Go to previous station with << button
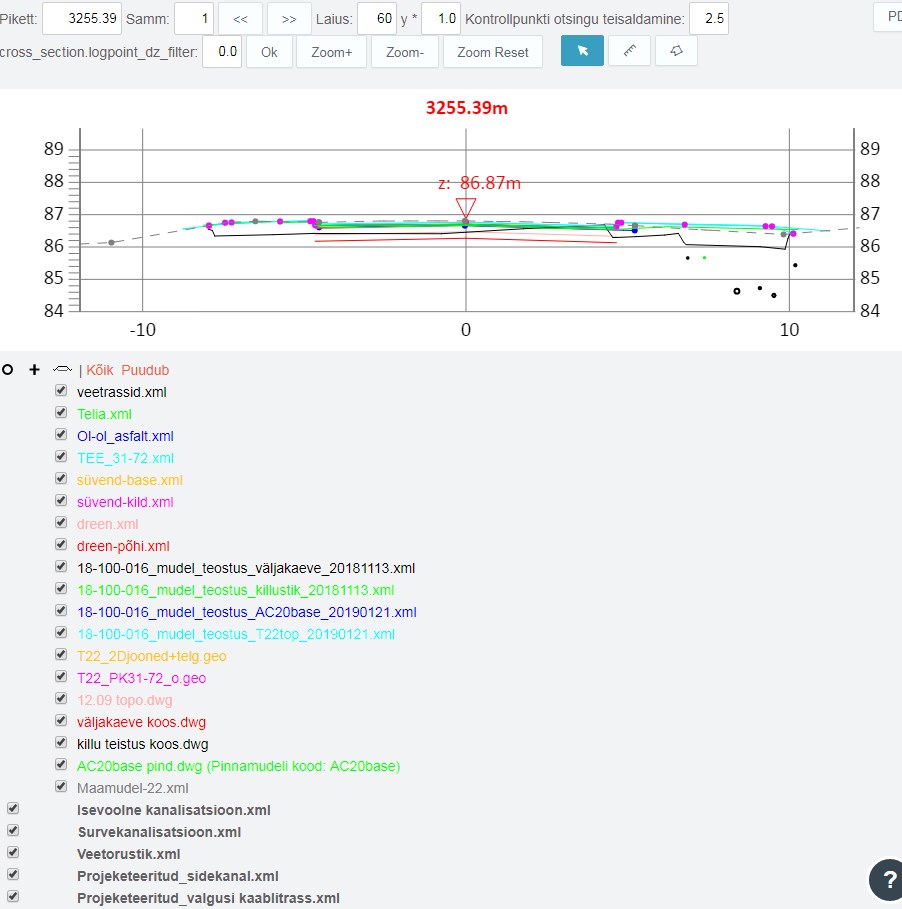Screen dimensions: 902x909 pos(240,19)
